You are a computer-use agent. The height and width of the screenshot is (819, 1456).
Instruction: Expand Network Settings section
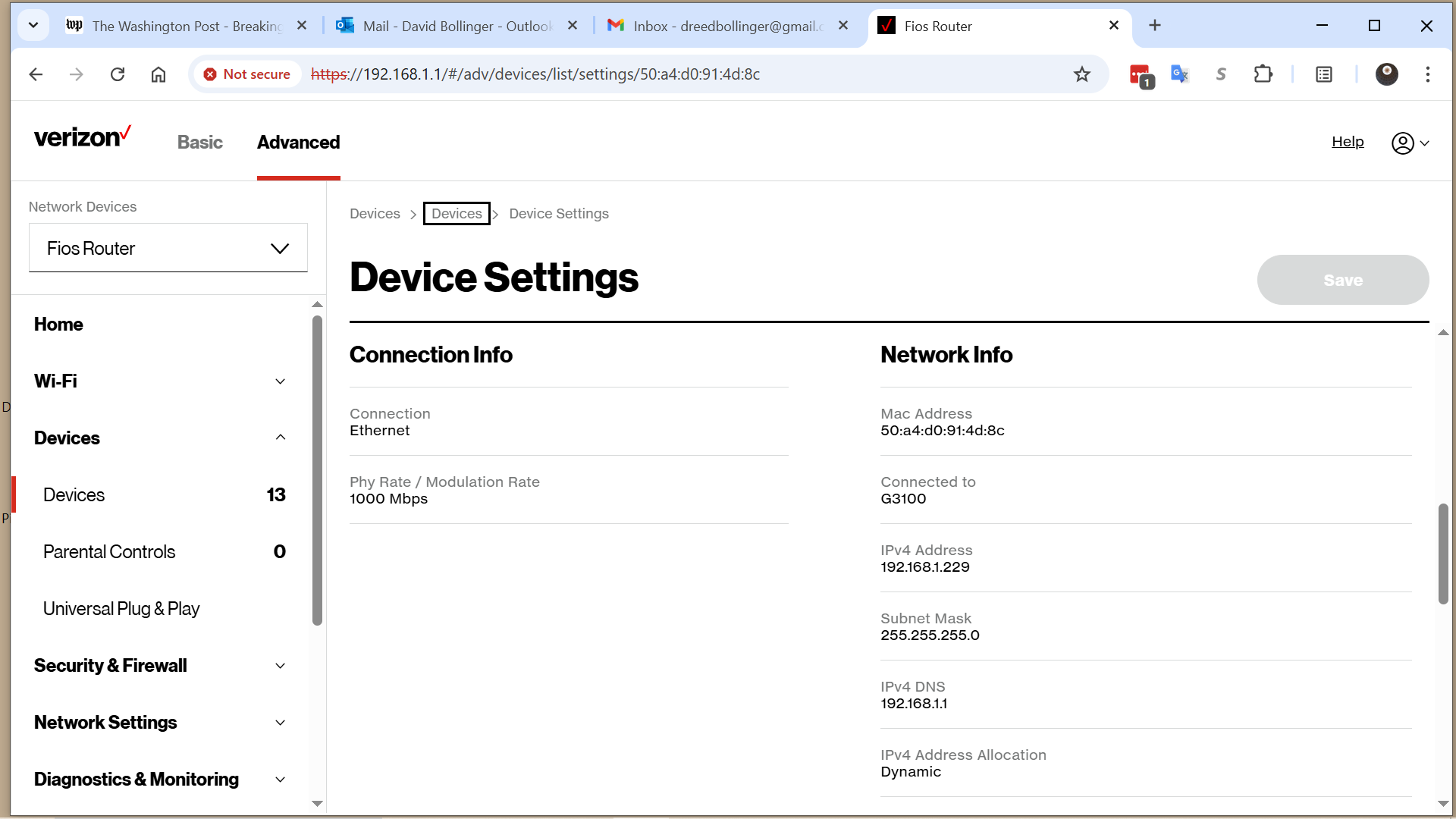point(160,722)
